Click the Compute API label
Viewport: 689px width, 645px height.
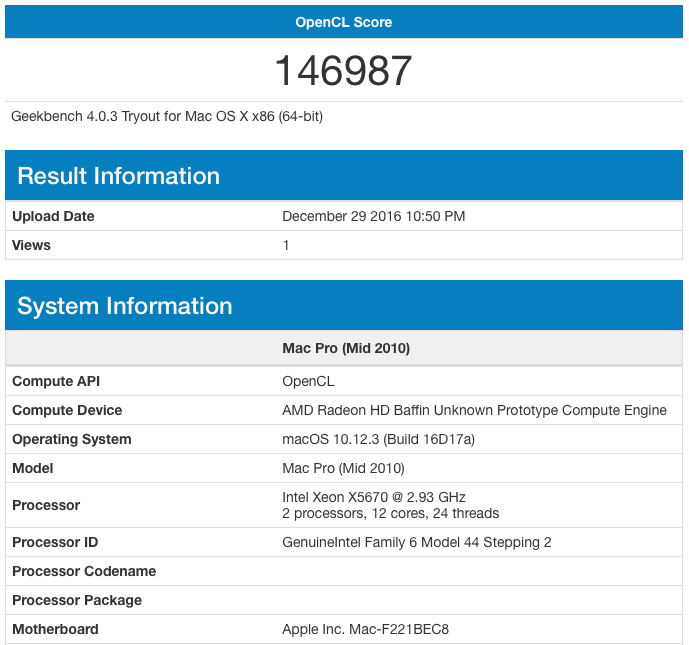click(x=56, y=381)
